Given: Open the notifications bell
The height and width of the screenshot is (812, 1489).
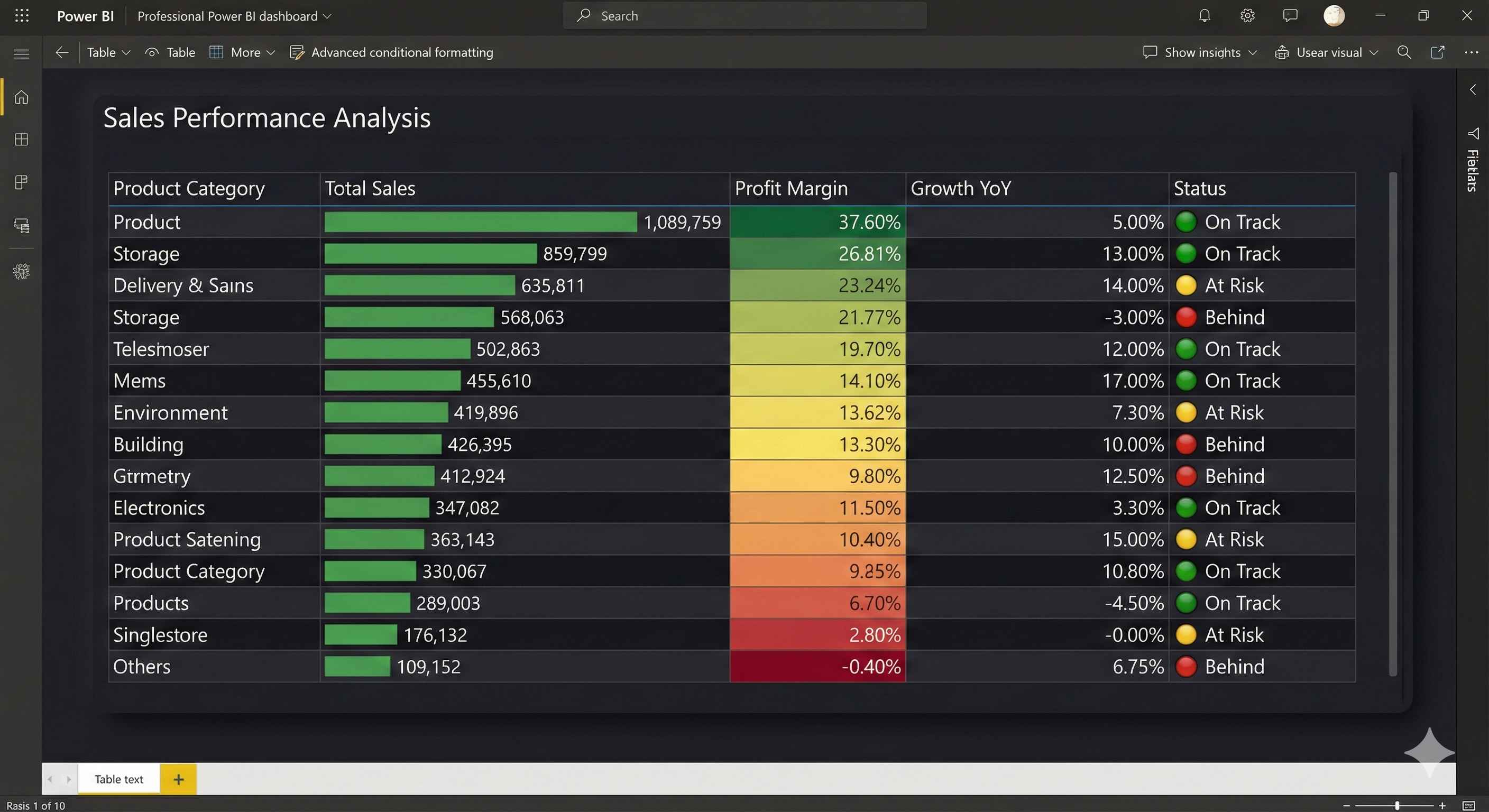Looking at the screenshot, I should (x=1204, y=16).
